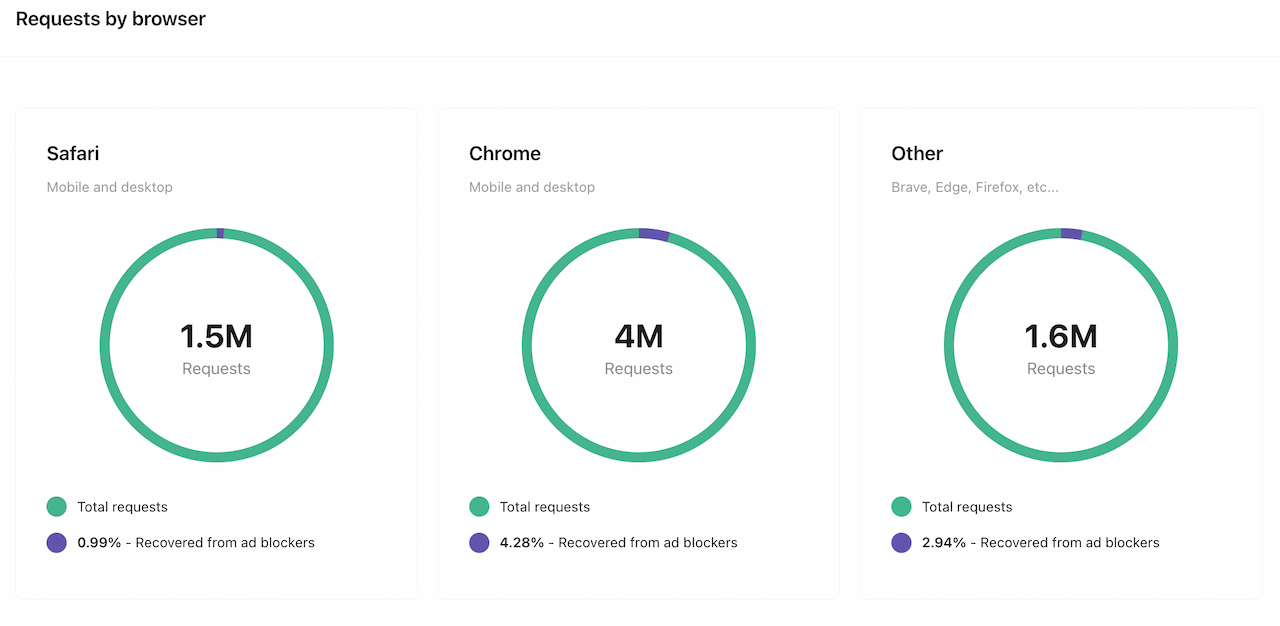
Task: Click the 1.6M requests value in Other chart
Action: click(1061, 336)
